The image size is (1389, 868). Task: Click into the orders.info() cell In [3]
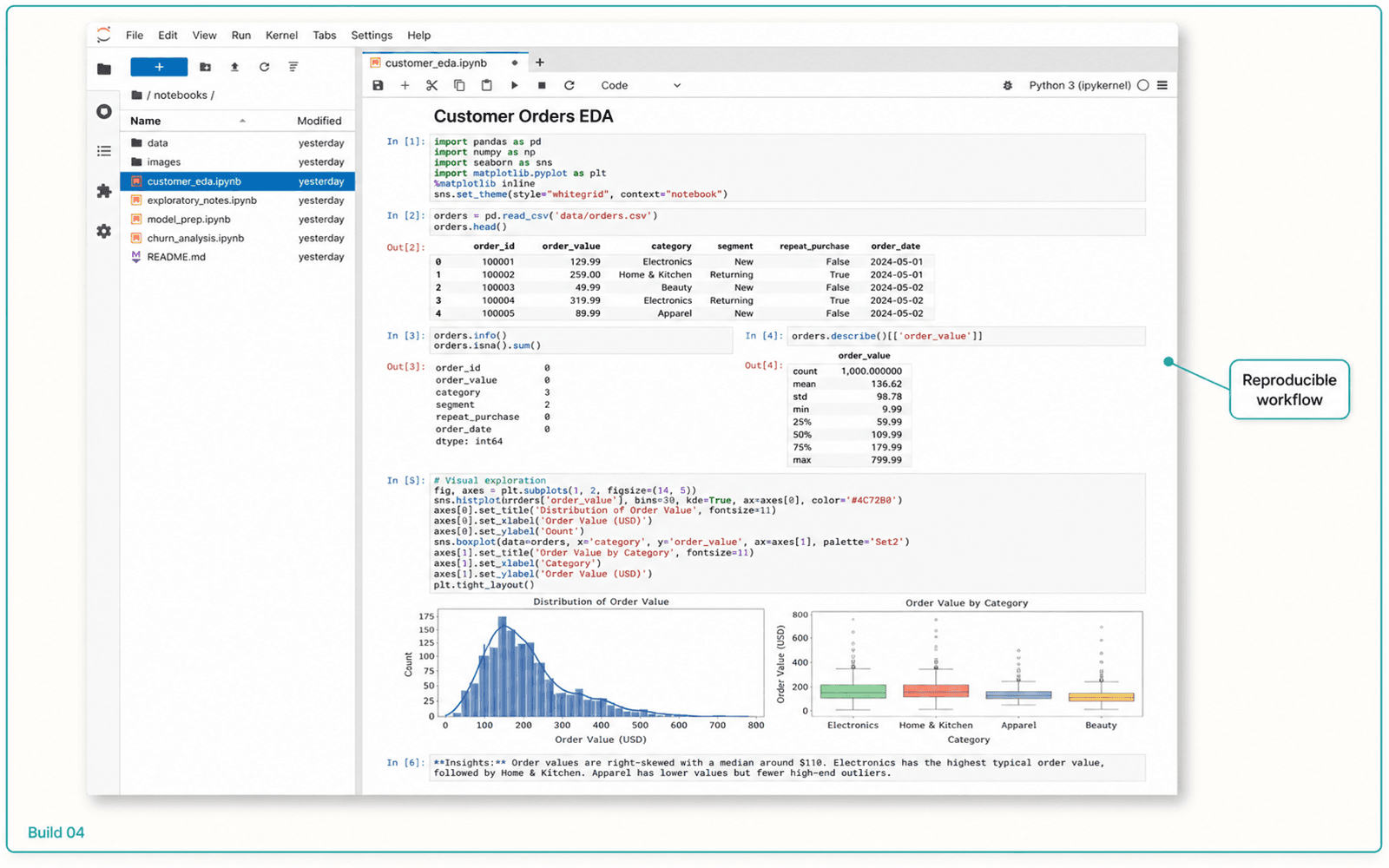[x=581, y=340]
